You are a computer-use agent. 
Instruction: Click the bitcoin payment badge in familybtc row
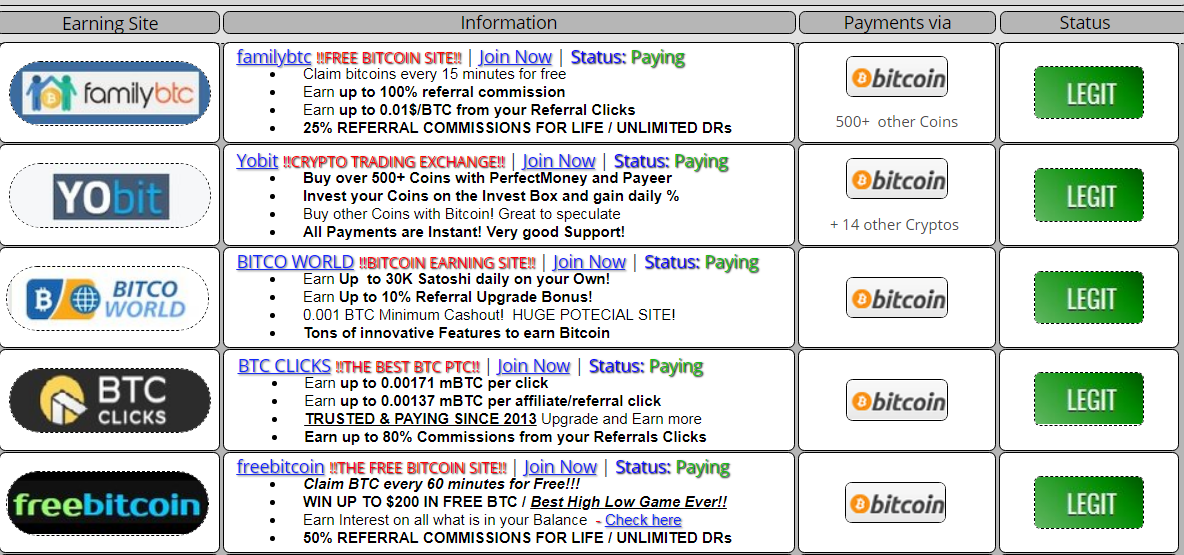coord(896,77)
